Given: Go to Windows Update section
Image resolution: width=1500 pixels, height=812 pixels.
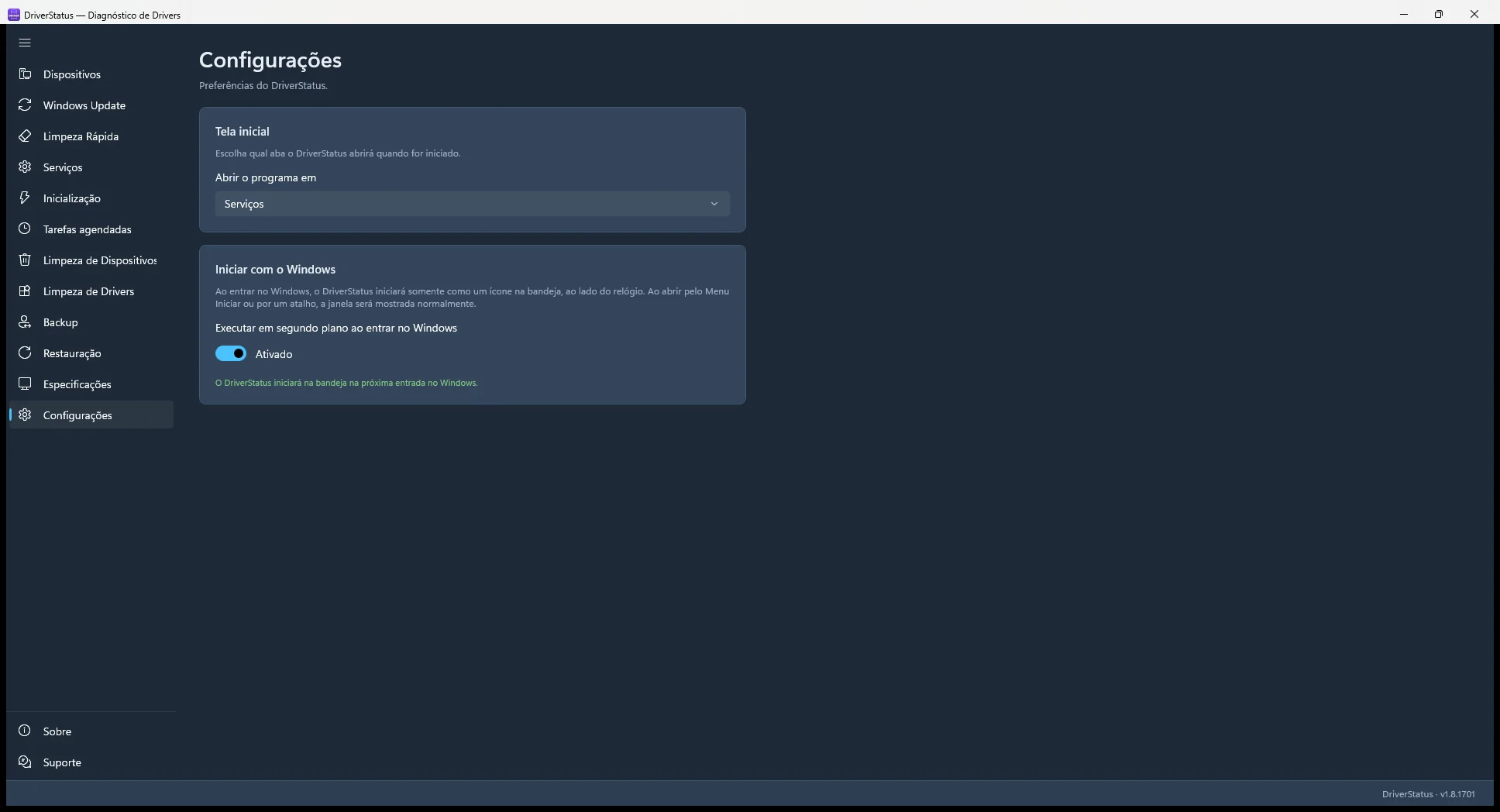Looking at the screenshot, I should click(x=91, y=105).
